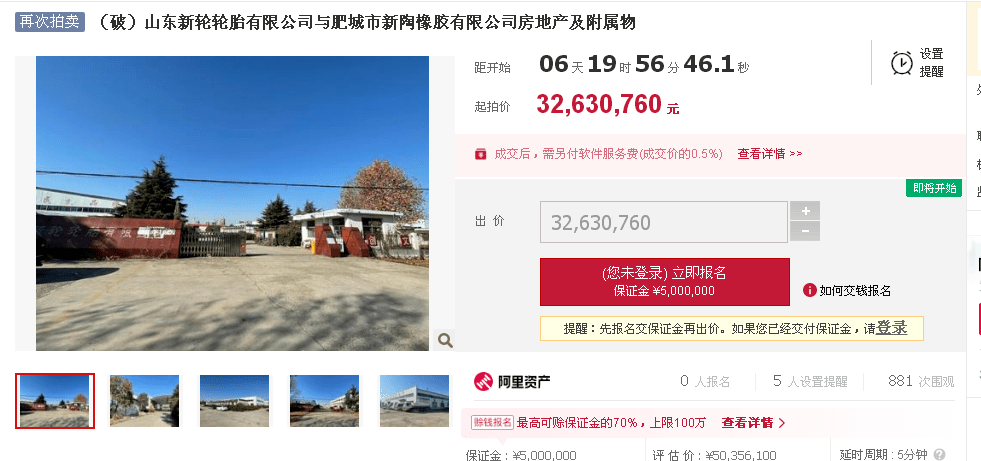Decrease bid with the minus button
Screen dimensions: 981x461
pos(805,231)
